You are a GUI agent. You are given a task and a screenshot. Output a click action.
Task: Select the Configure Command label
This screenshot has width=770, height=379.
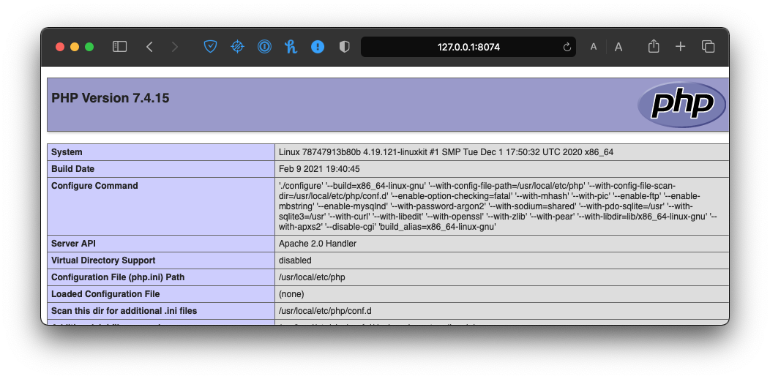point(94,186)
